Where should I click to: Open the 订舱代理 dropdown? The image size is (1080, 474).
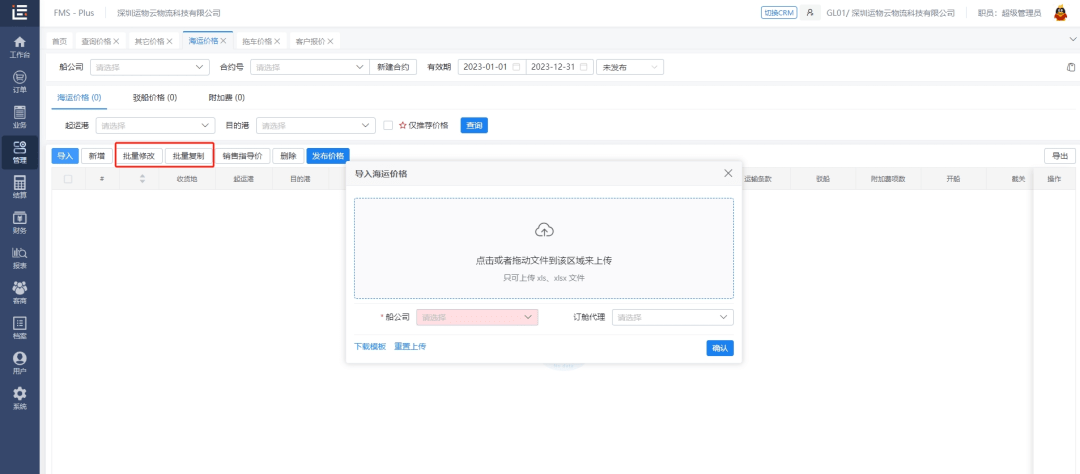coord(672,317)
